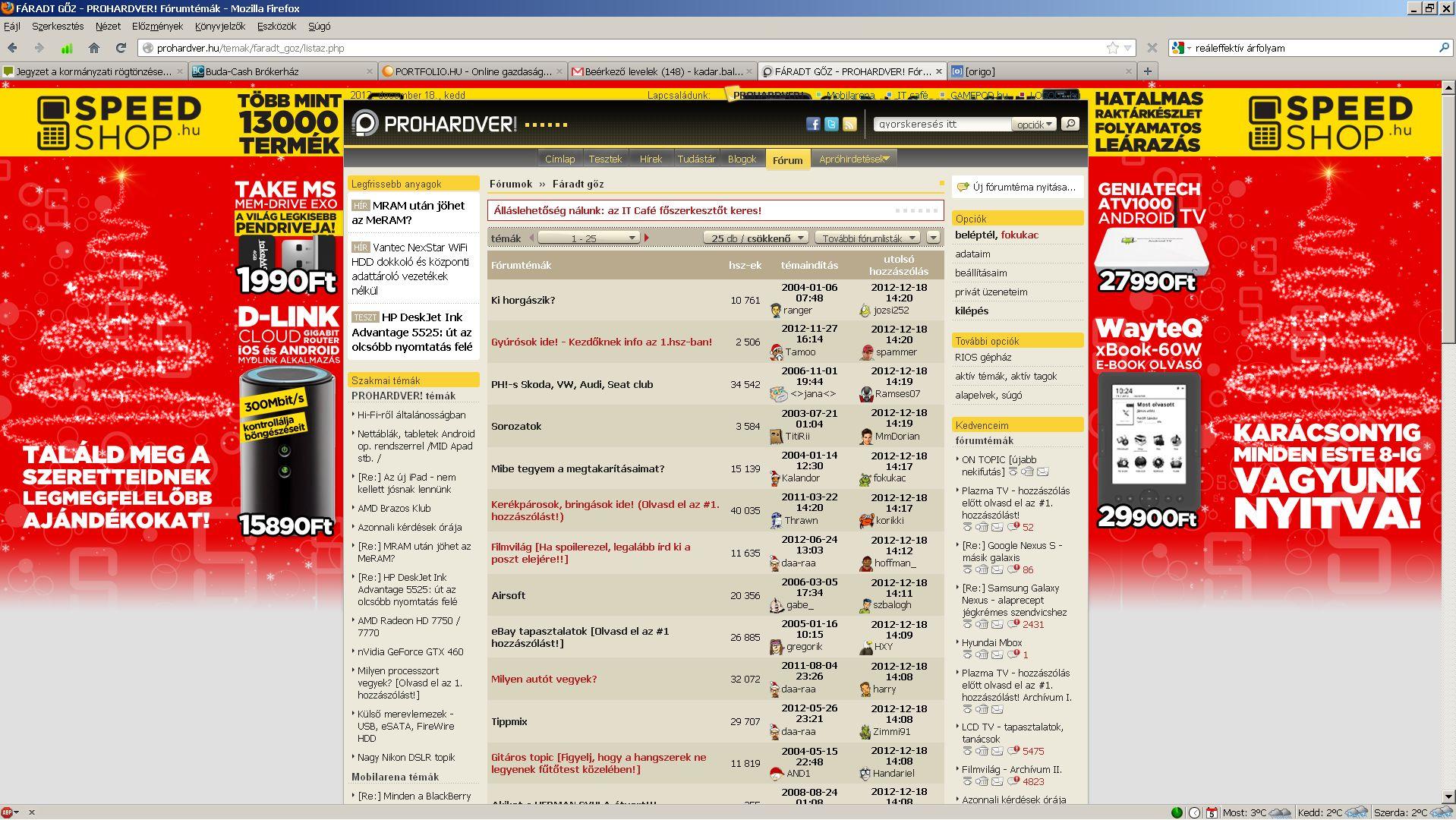Click the gyorskeresés itt search field
This screenshot has width=1456, height=820.
[942, 124]
